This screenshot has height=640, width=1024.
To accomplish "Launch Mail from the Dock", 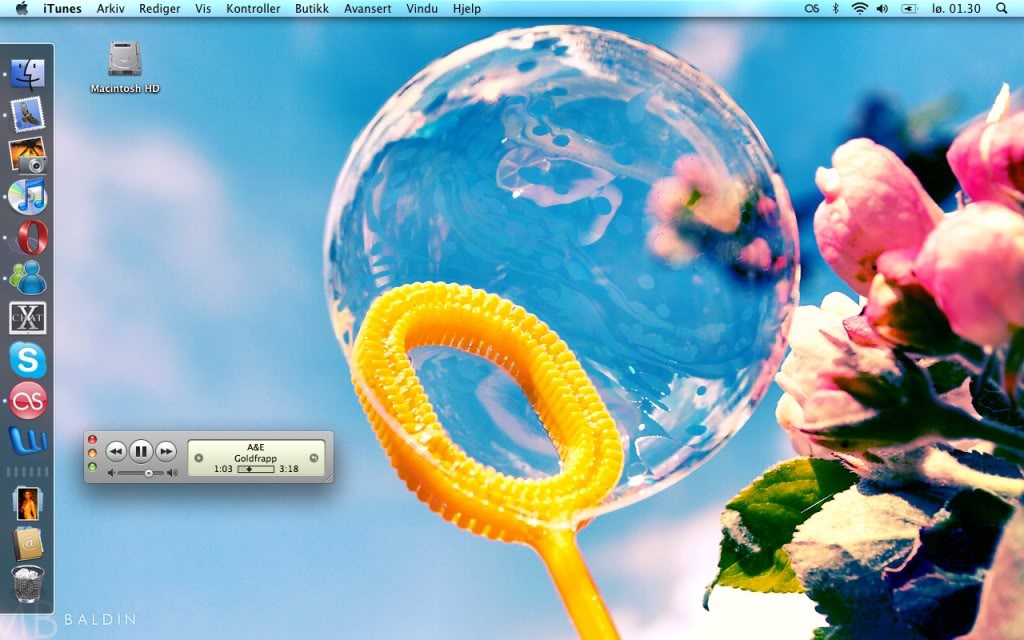I will (x=28, y=115).
